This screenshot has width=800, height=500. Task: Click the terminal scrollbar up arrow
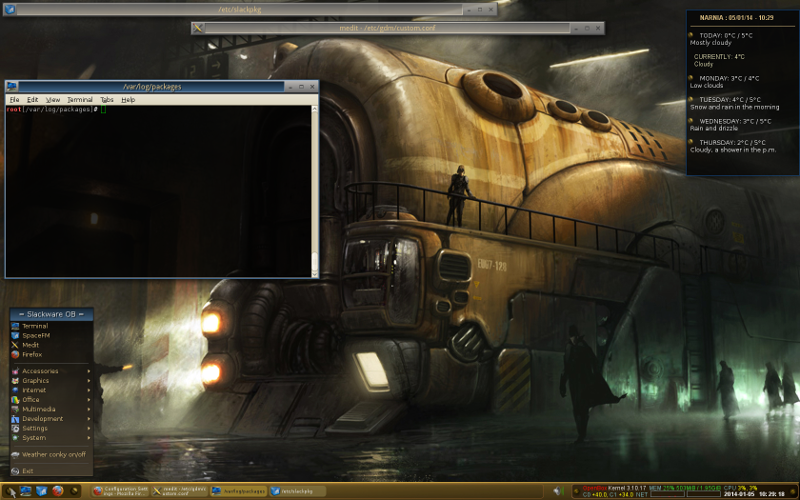(x=315, y=109)
